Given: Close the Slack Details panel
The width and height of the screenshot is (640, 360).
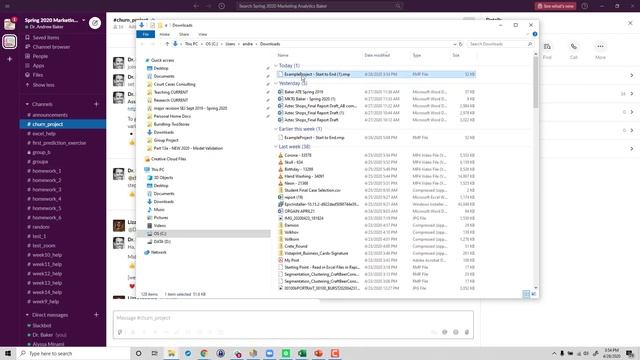Looking at the screenshot, I should pos(630,23).
